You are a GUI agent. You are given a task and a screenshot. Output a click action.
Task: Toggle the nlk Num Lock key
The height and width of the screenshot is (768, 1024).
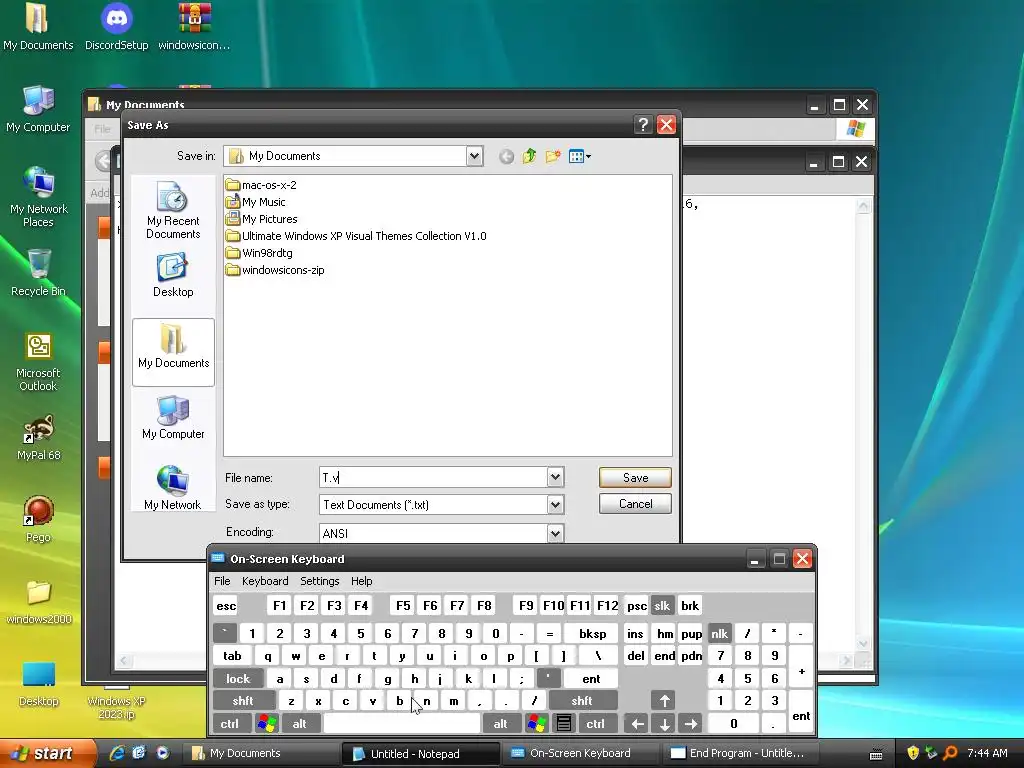719,633
